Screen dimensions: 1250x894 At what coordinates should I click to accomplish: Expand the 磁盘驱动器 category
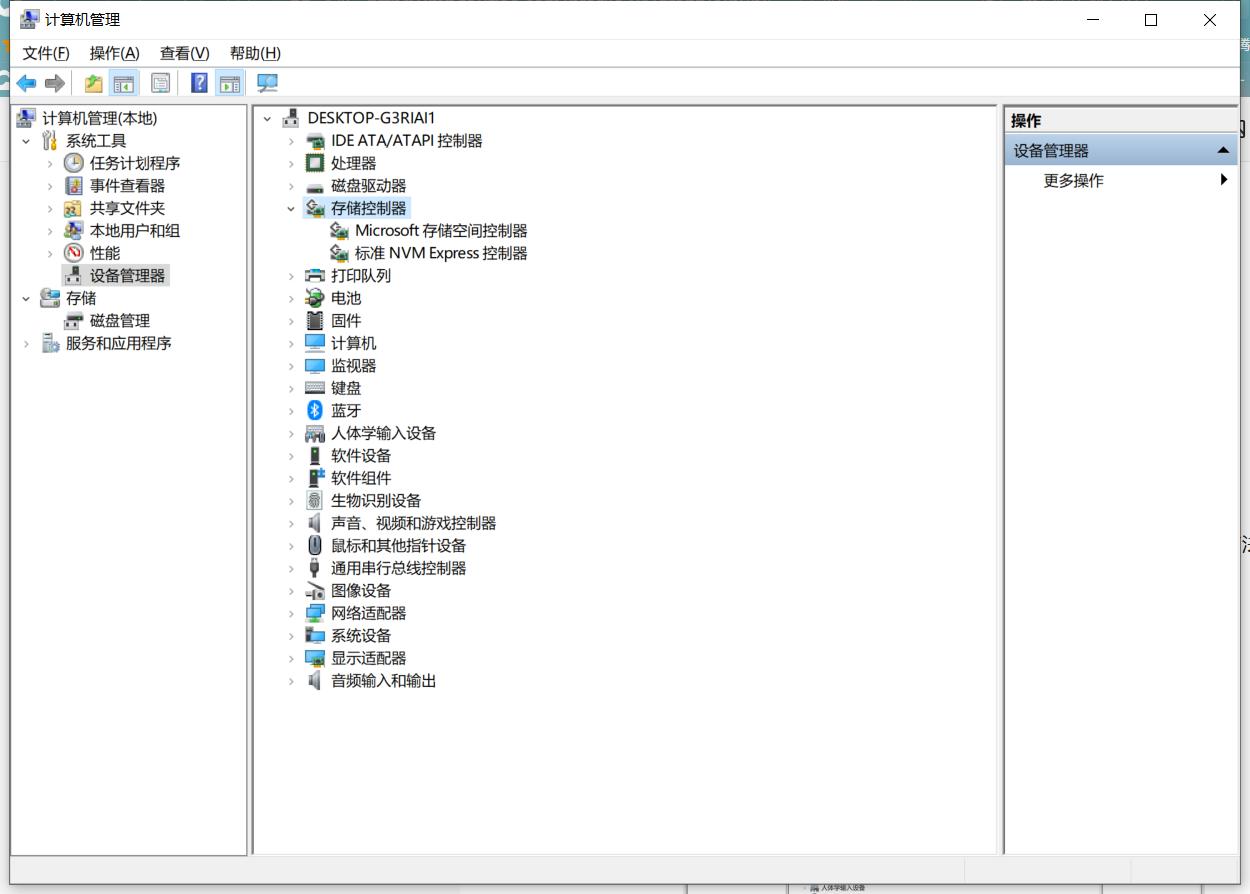[292, 186]
